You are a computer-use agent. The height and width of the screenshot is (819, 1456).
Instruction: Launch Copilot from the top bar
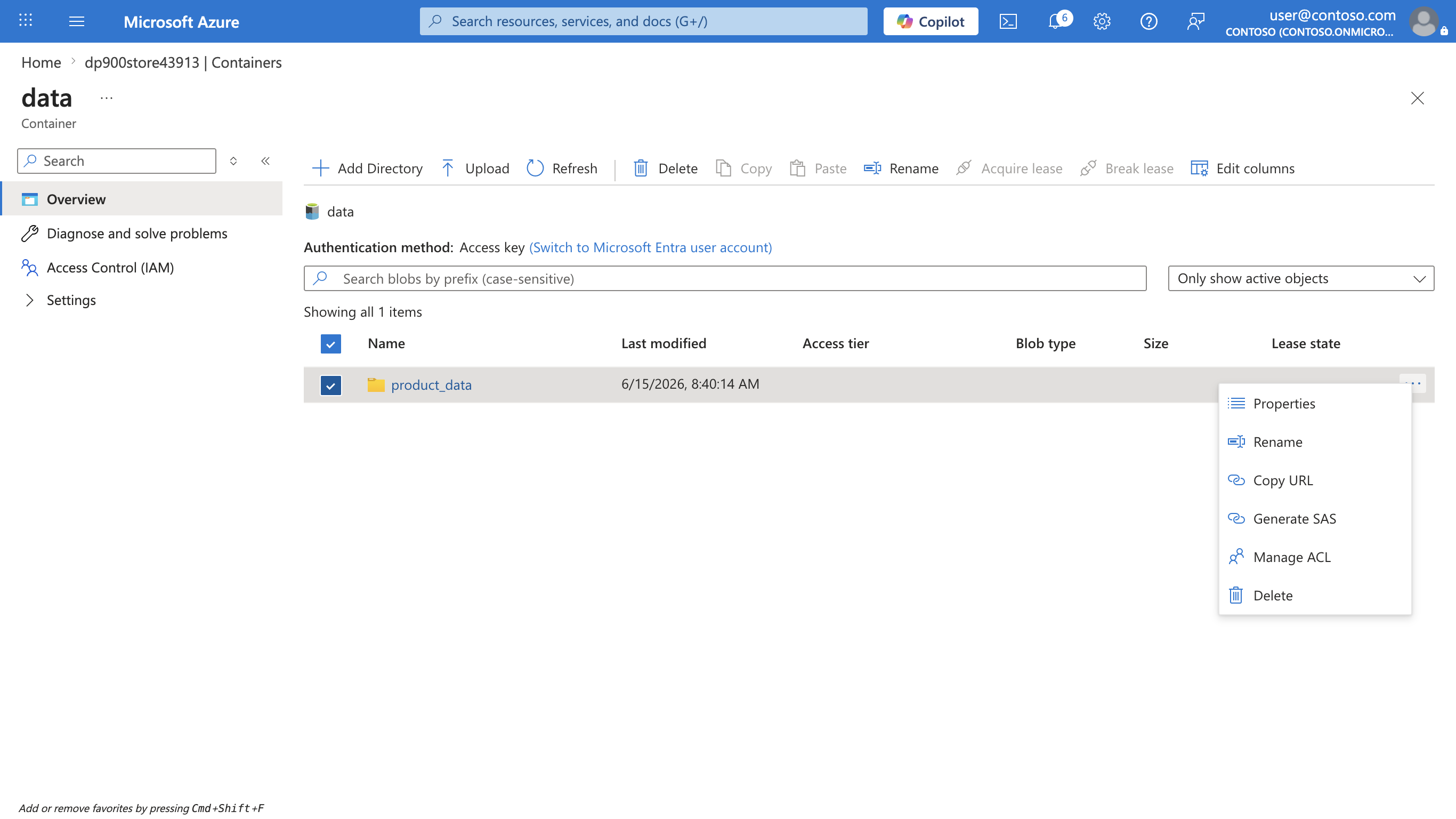(931, 21)
